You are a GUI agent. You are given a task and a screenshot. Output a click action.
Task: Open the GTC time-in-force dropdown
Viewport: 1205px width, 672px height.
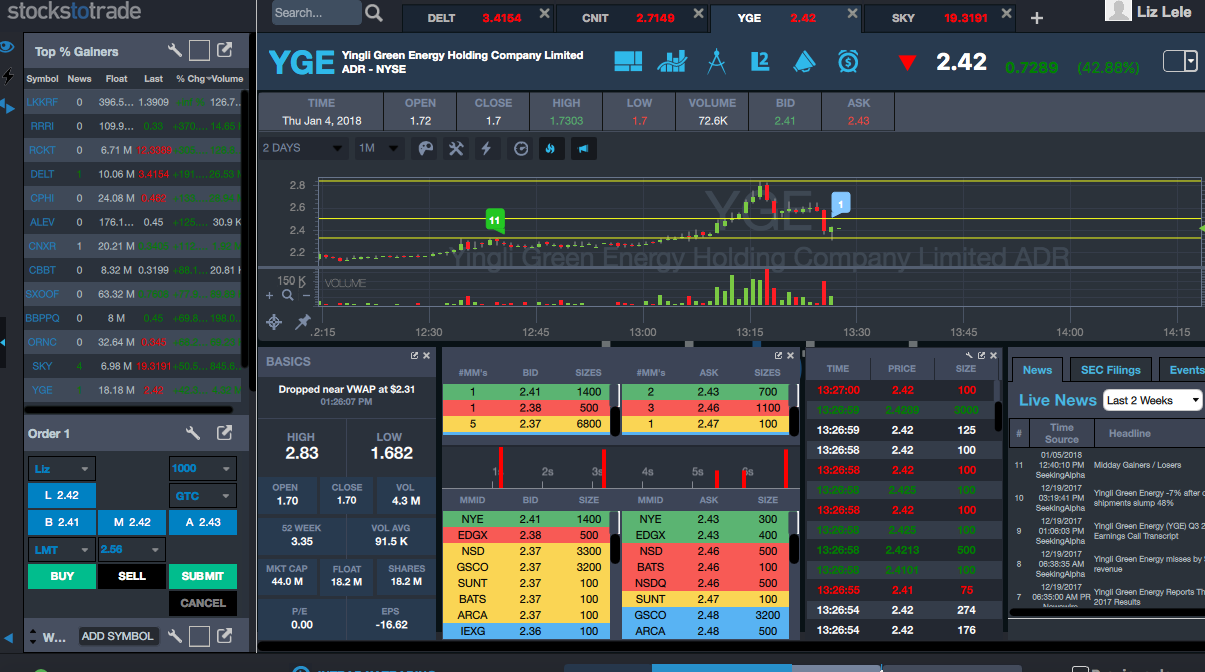[x=203, y=496]
